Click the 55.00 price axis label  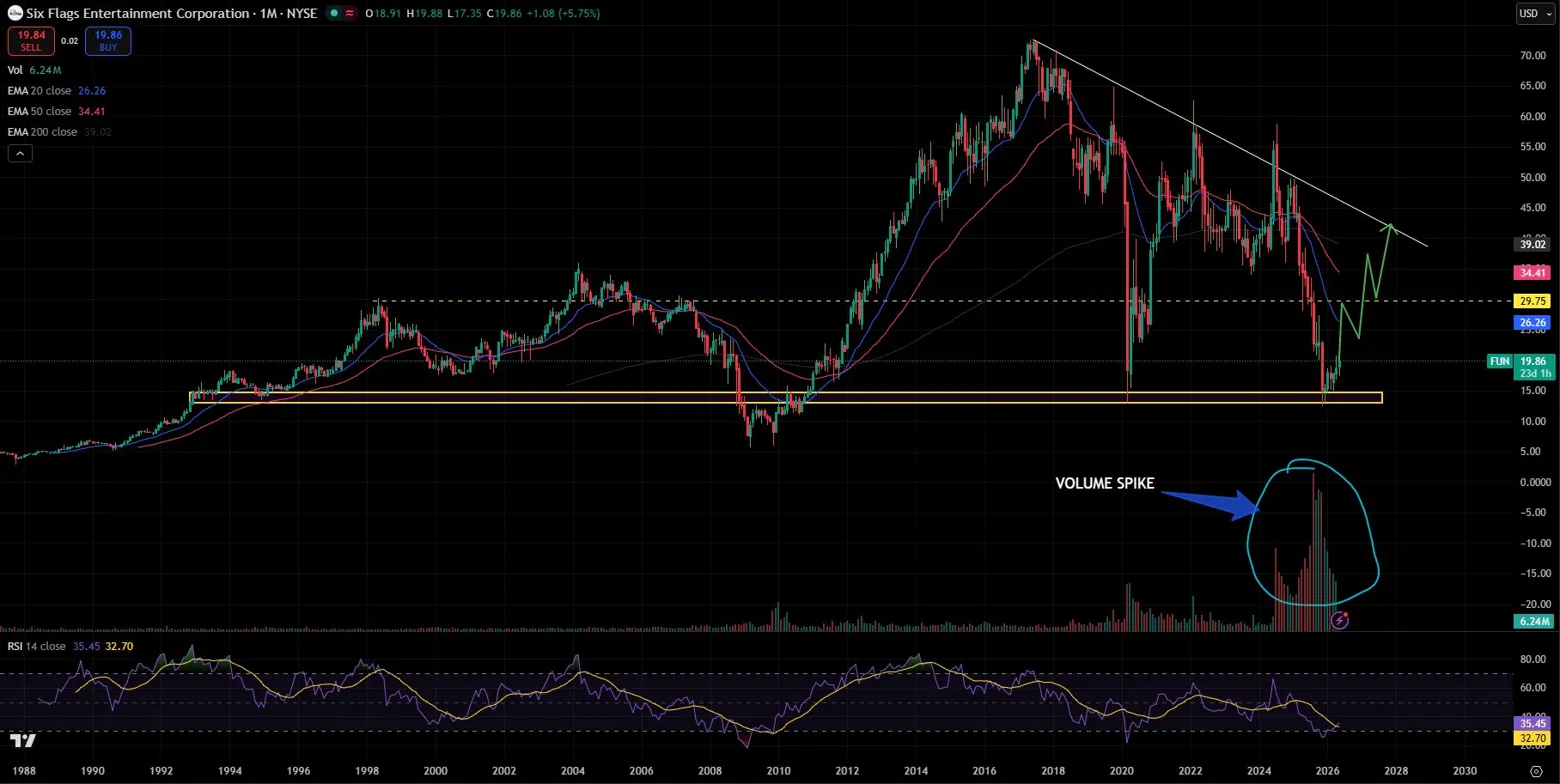click(x=1534, y=147)
